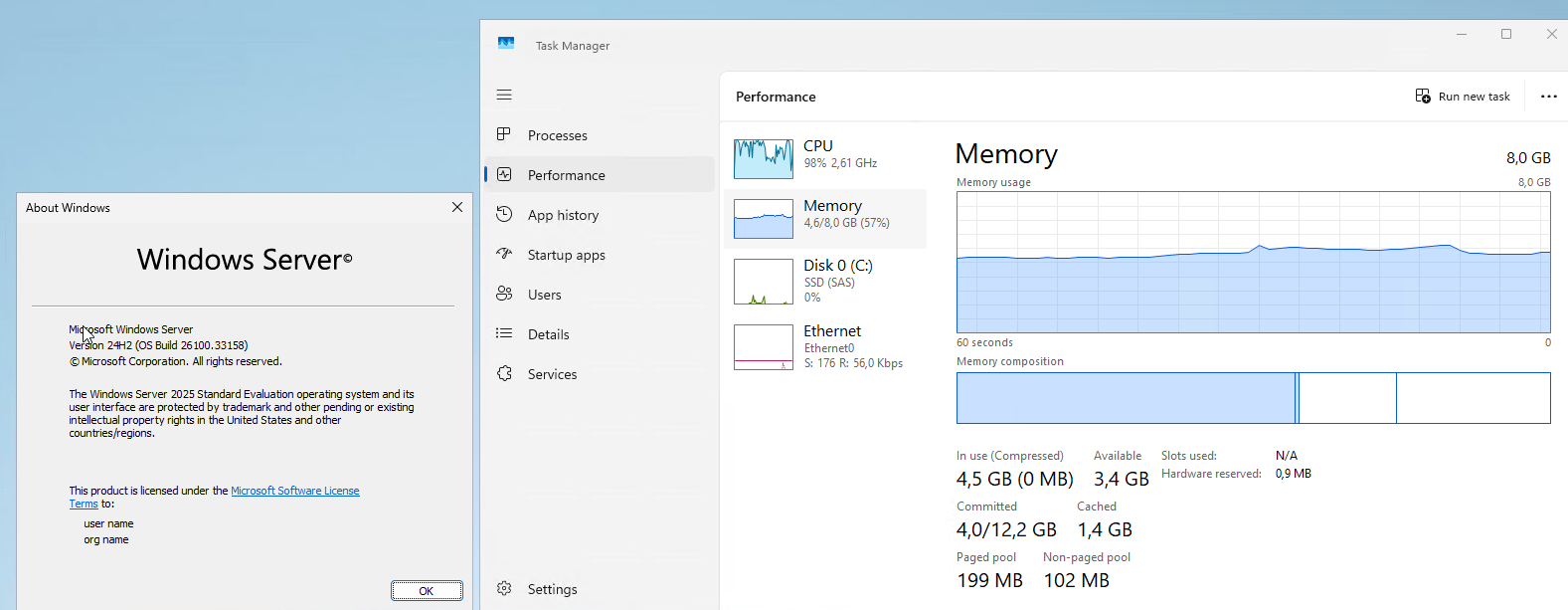The height and width of the screenshot is (610, 1568).
Task: Click the Cached value '1,4 GB'
Action: 1105,530
